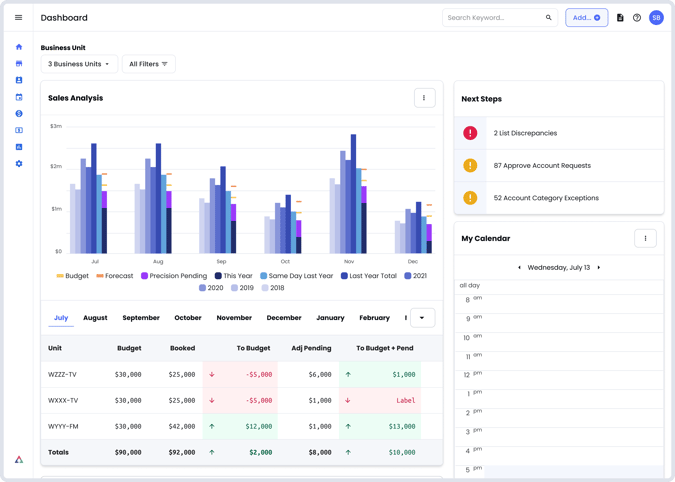Open the help question mark icon
The width and height of the screenshot is (675, 482).
coord(637,18)
